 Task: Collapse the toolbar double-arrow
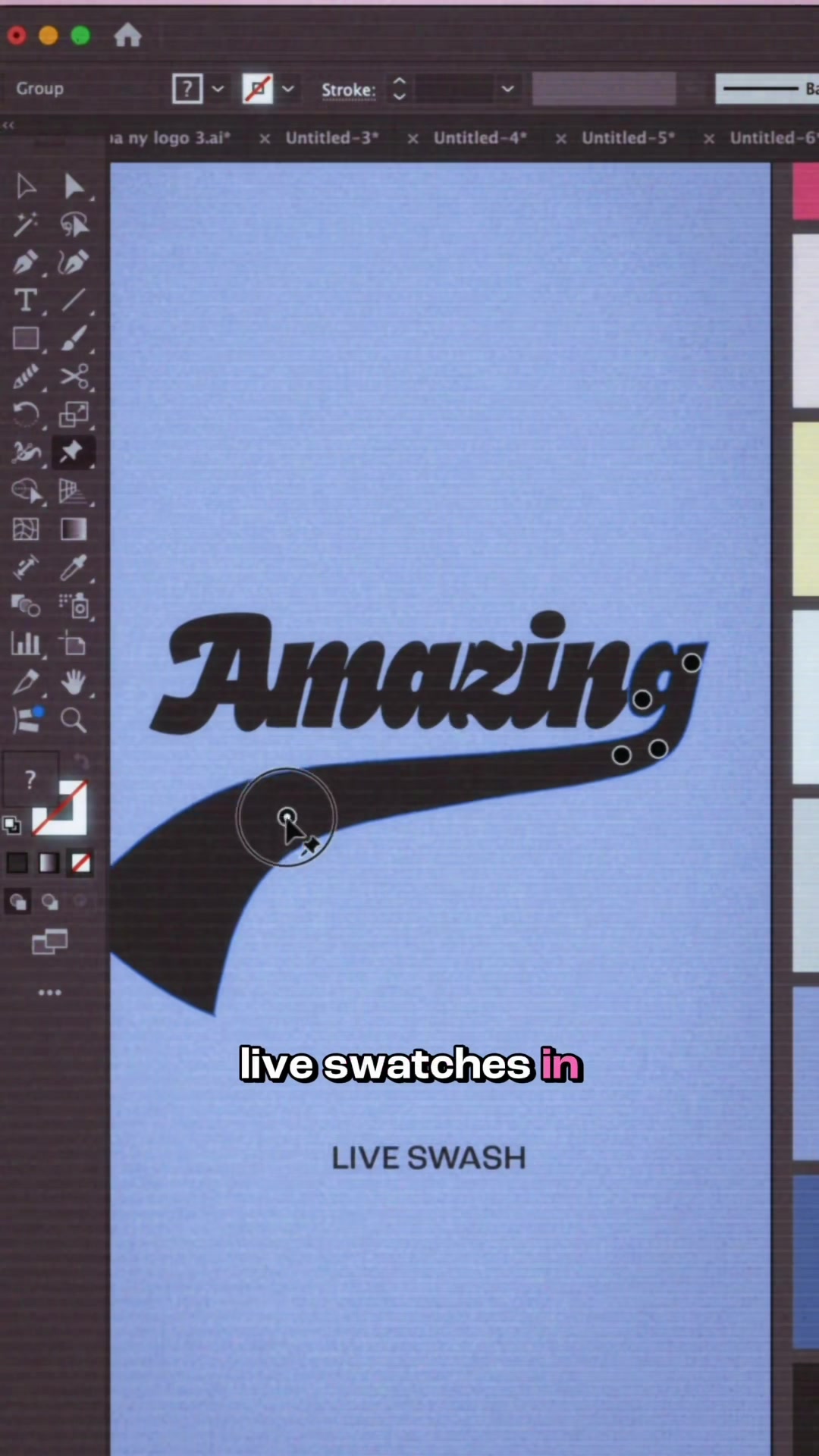[x=9, y=124]
